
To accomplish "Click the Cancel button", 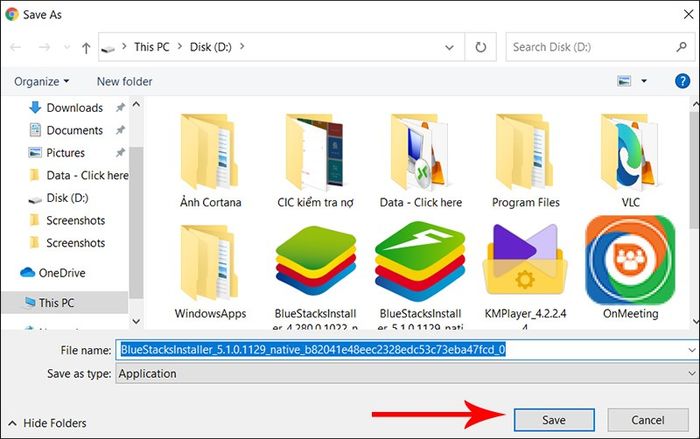I will coord(648,420).
